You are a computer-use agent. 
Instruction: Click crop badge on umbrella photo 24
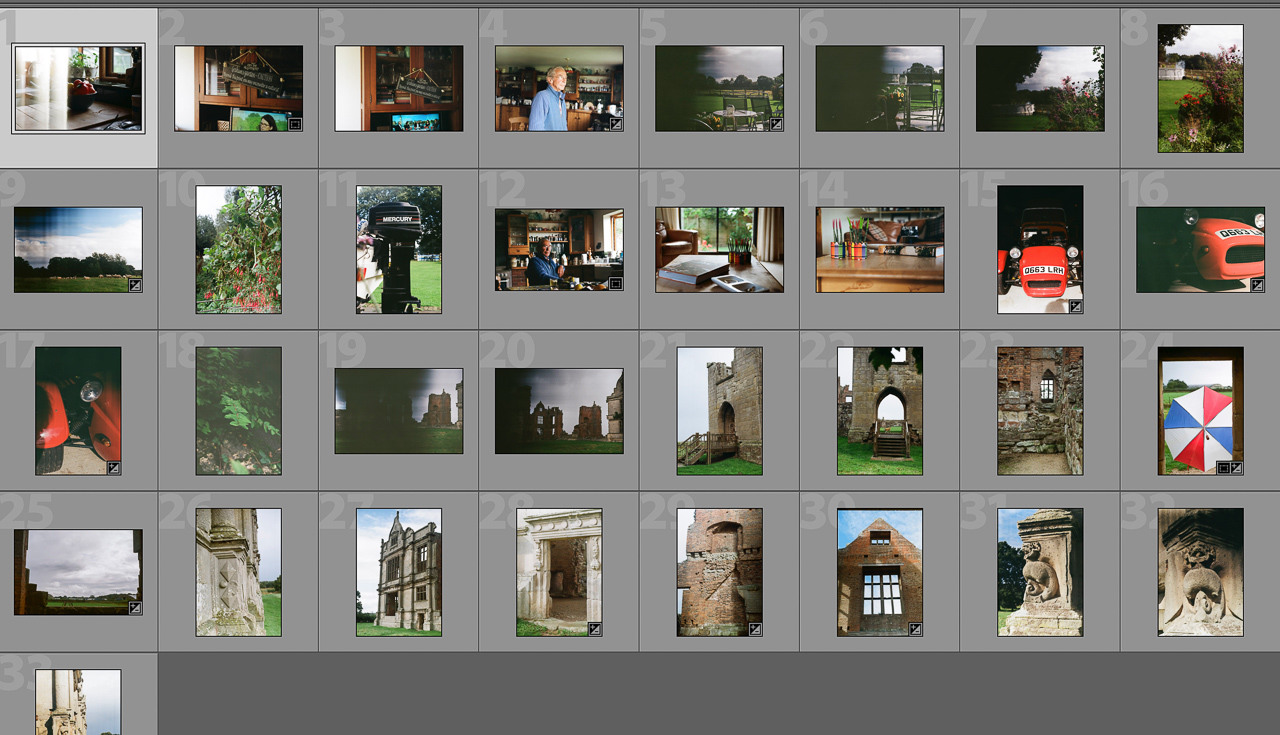point(1223,467)
